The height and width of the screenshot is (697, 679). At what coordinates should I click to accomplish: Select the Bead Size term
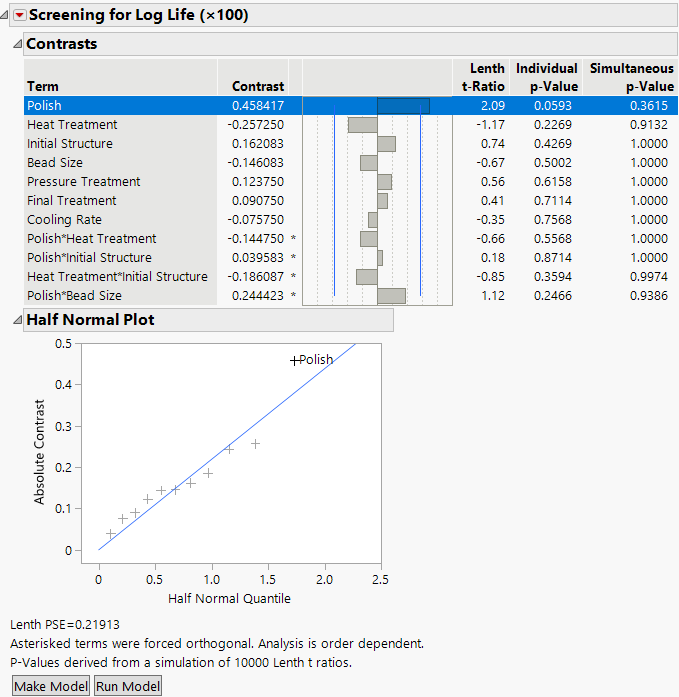[55, 163]
